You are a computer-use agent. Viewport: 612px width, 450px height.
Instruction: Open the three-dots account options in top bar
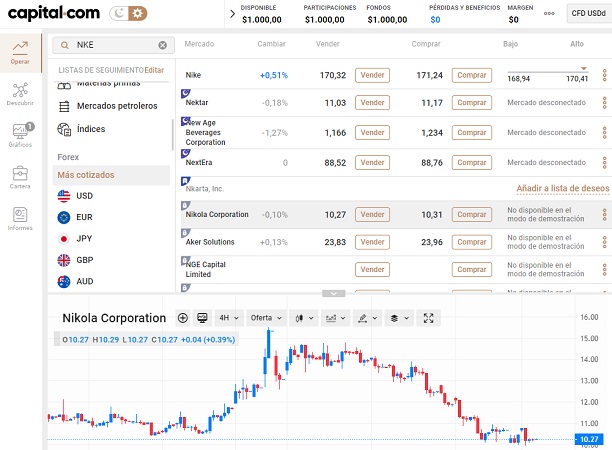click(549, 13)
